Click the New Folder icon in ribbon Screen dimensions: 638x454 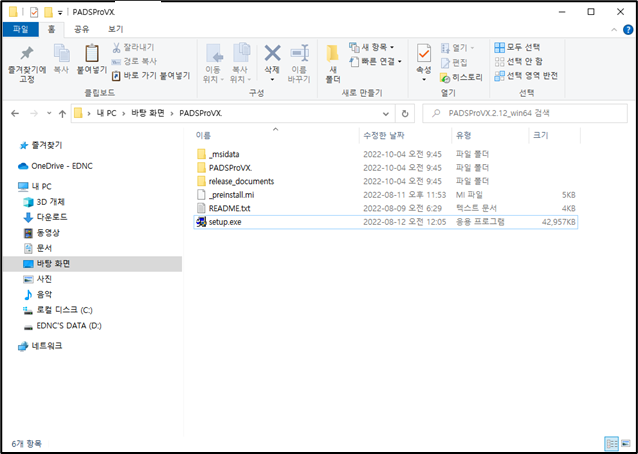333,53
